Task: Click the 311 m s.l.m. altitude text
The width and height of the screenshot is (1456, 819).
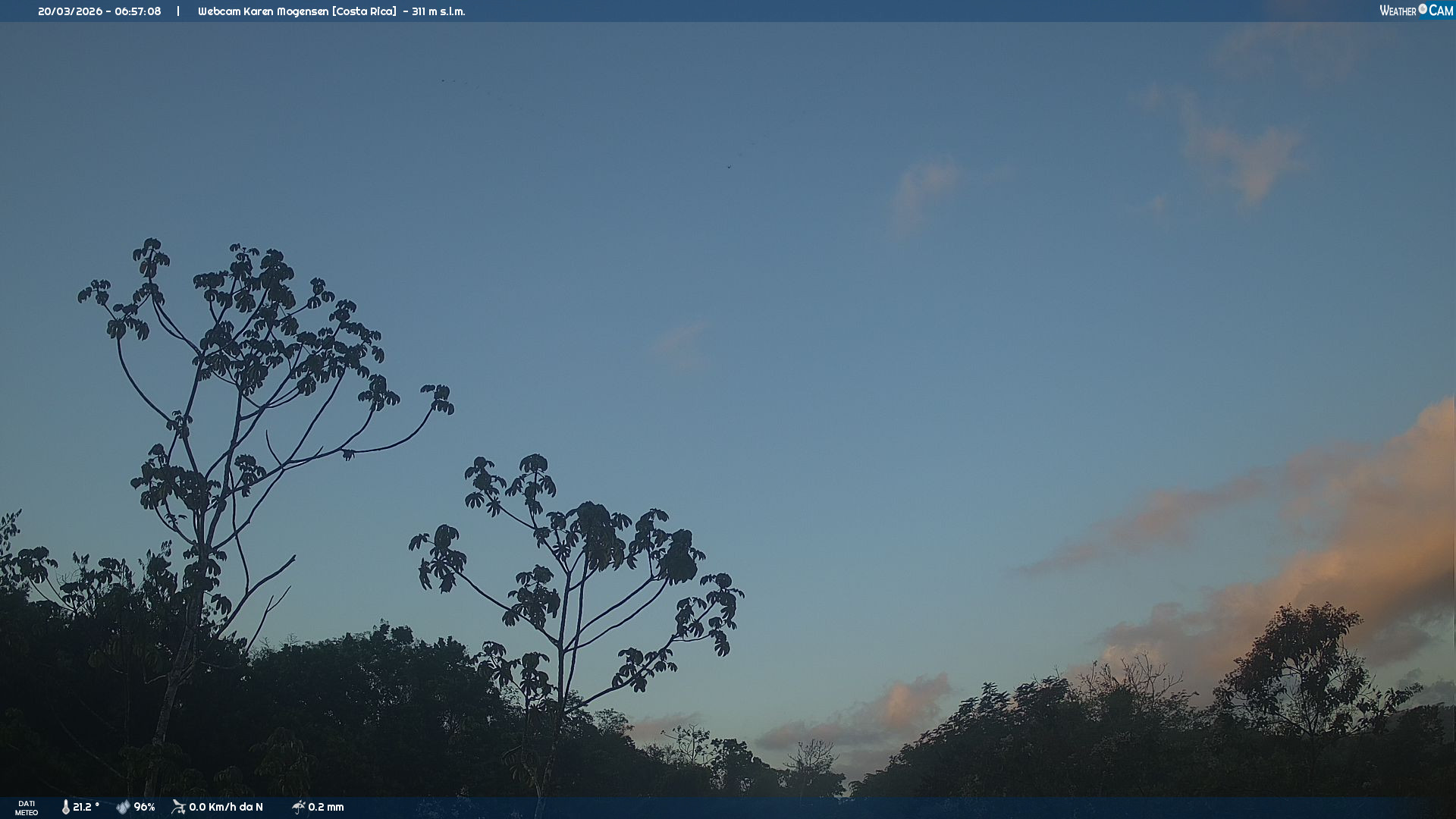Action: click(x=438, y=11)
